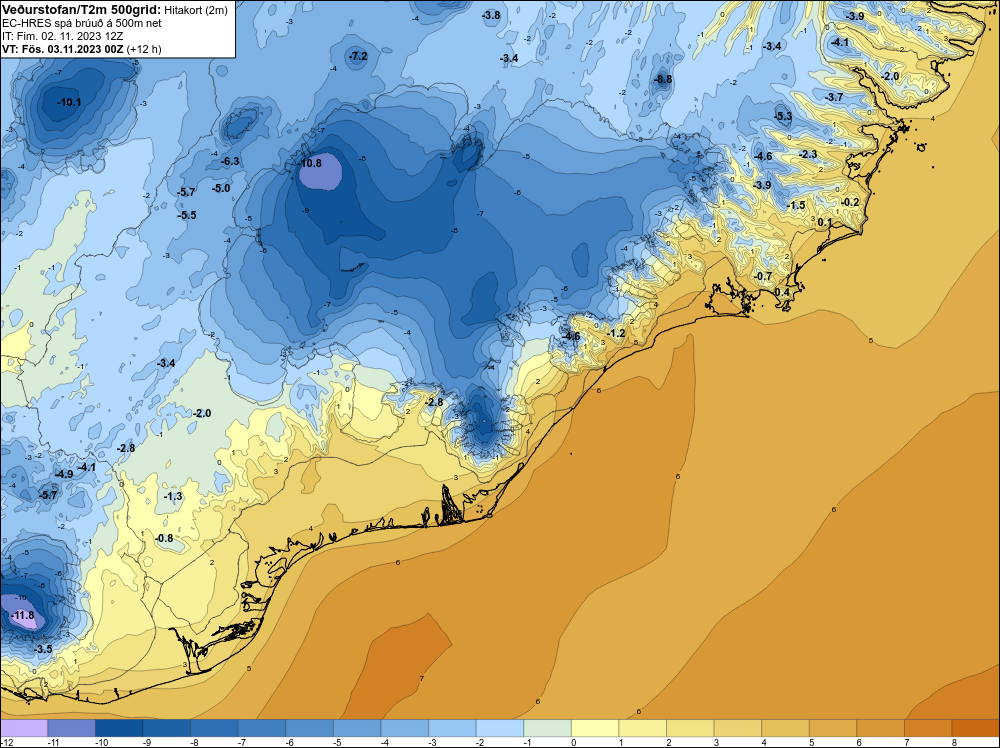Click the -3.8 temperature value

click(x=491, y=15)
